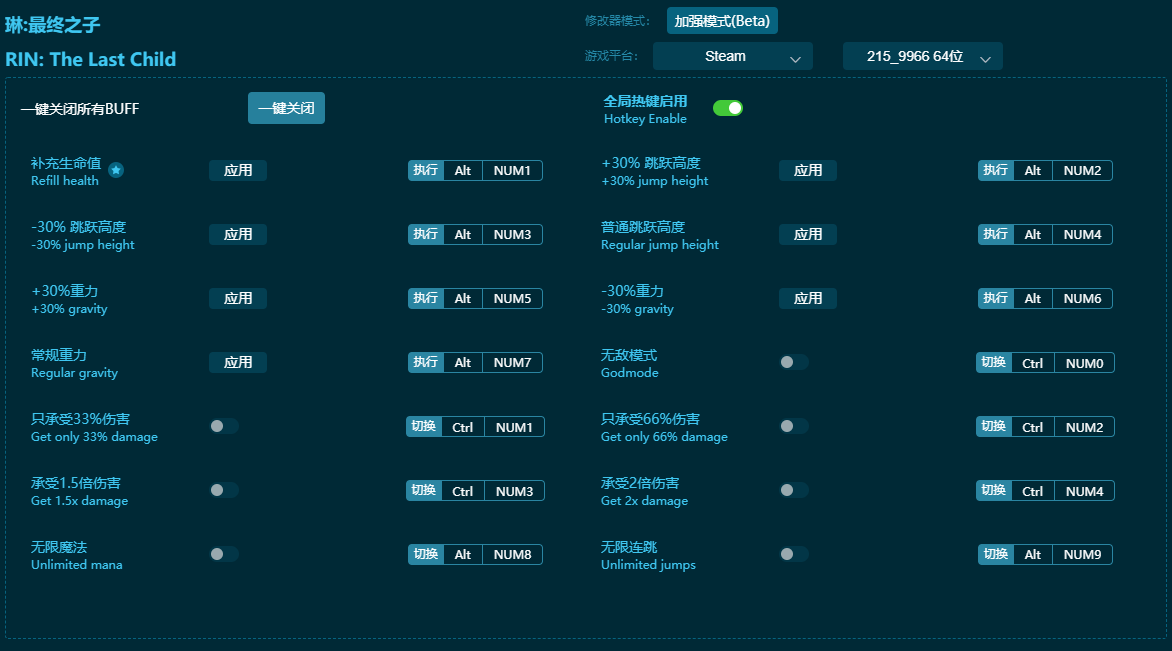Enable Get 2x damage toggle
Viewport: 1172px width, 651px height.
(793, 489)
